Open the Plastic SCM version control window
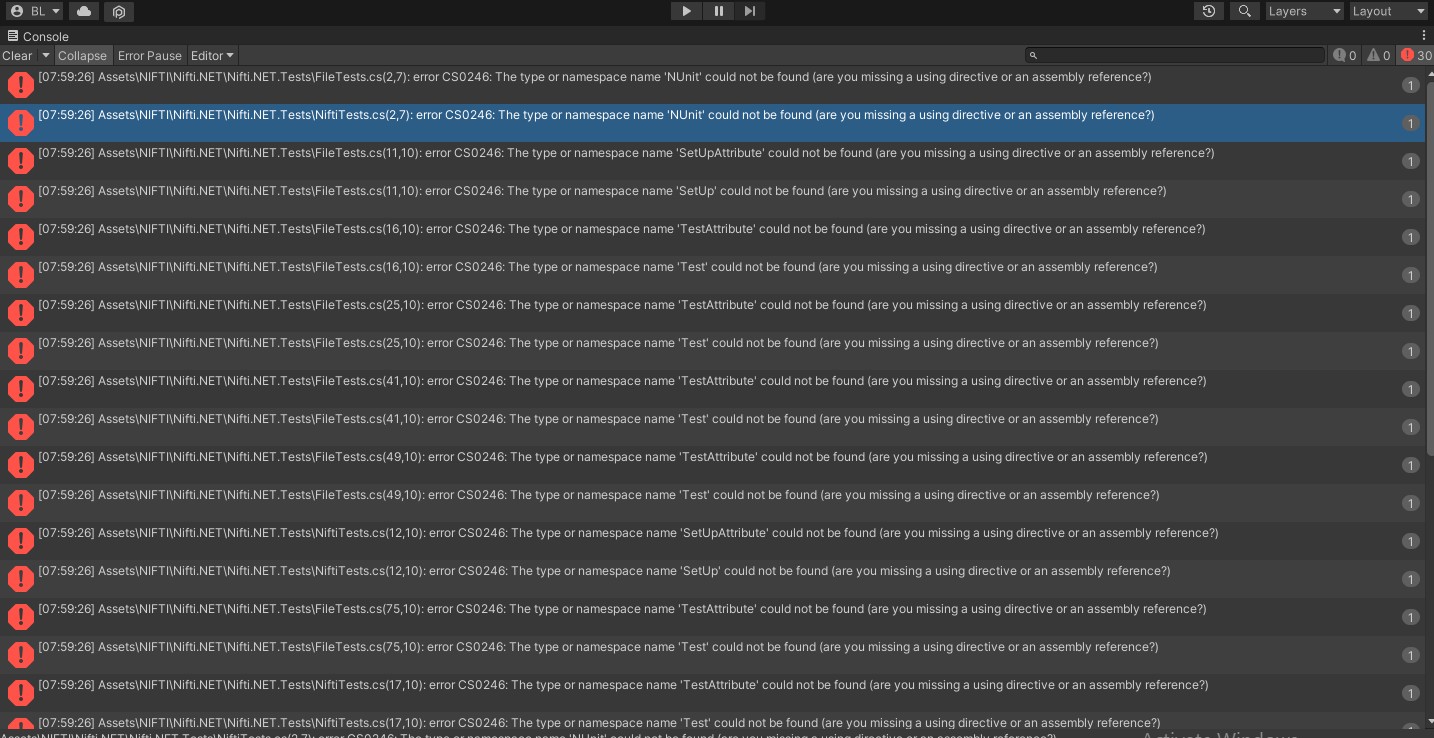 pos(119,11)
